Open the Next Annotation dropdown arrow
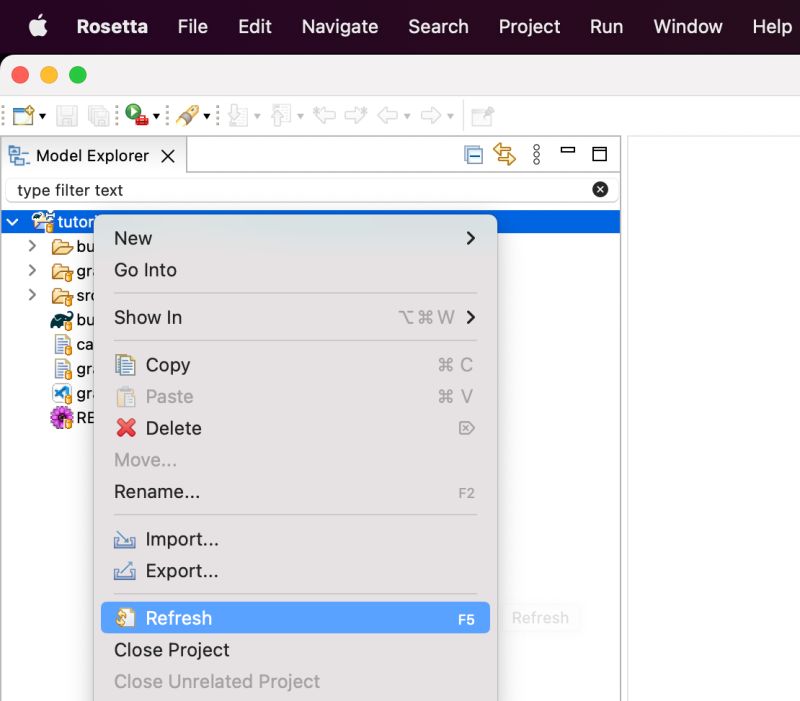The width and height of the screenshot is (800, 701). [x=257, y=116]
